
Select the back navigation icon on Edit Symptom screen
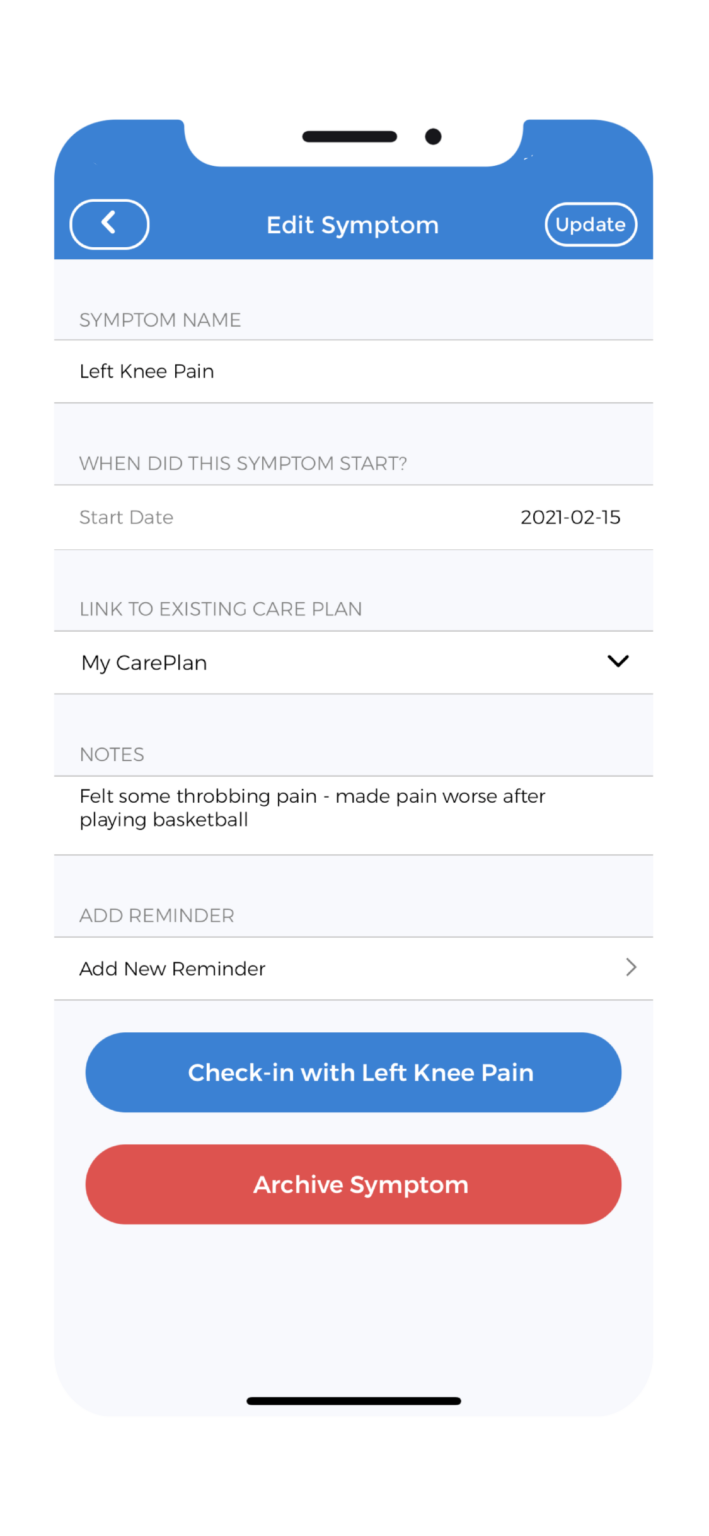click(x=109, y=224)
